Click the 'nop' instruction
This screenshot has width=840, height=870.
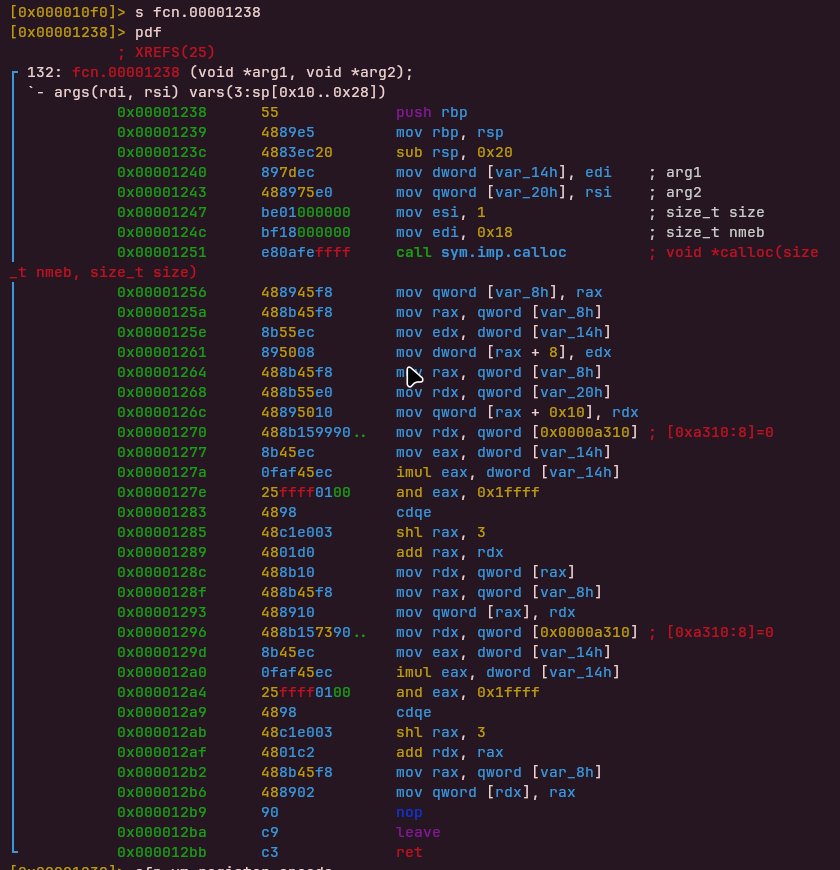point(409,812)
